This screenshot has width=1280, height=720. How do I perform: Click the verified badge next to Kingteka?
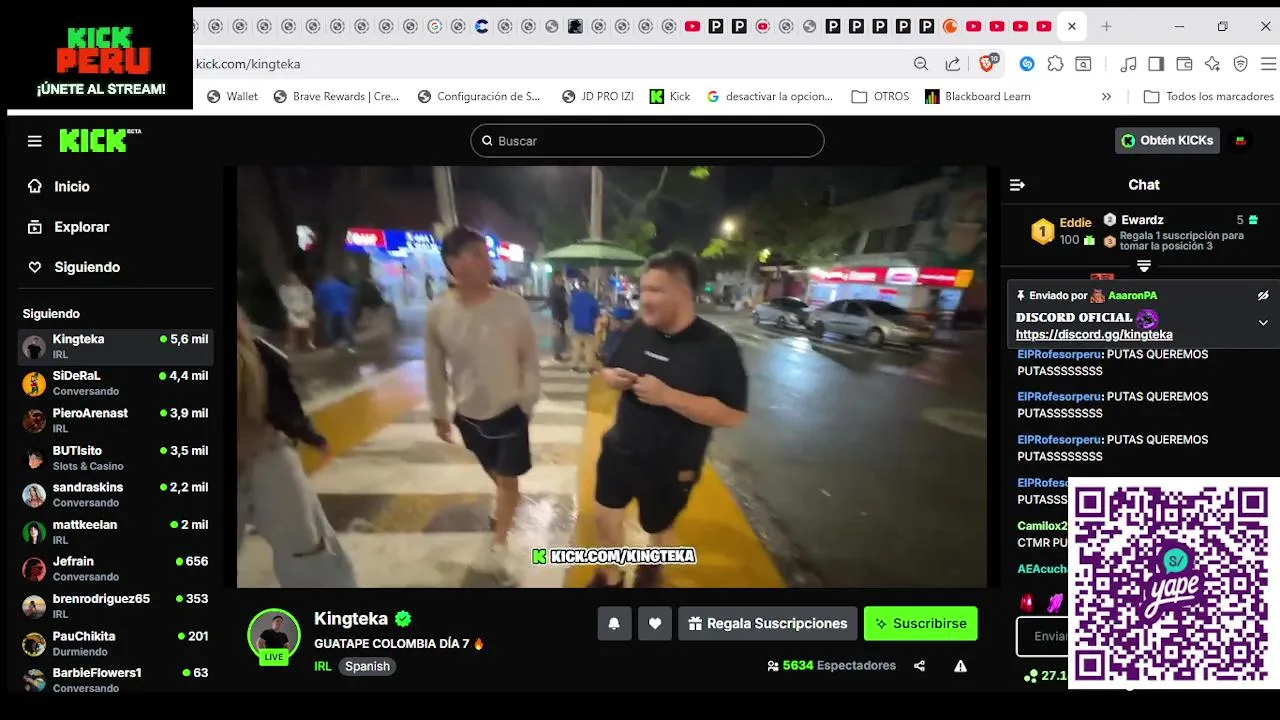(403, 619)
